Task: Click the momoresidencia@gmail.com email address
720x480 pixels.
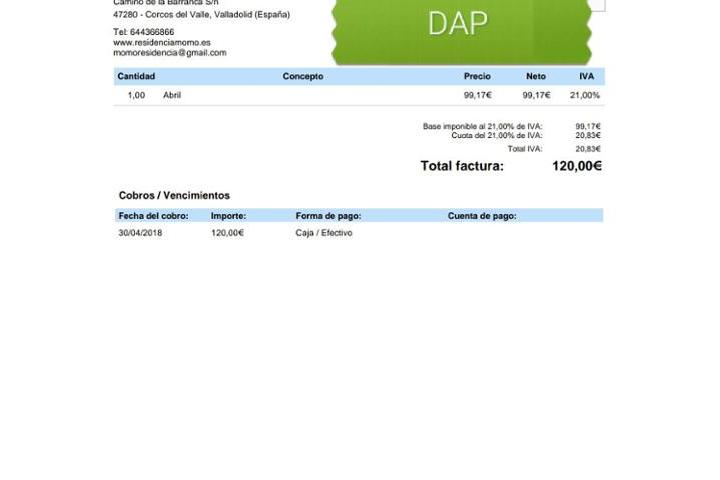Action: click(169, 53)
